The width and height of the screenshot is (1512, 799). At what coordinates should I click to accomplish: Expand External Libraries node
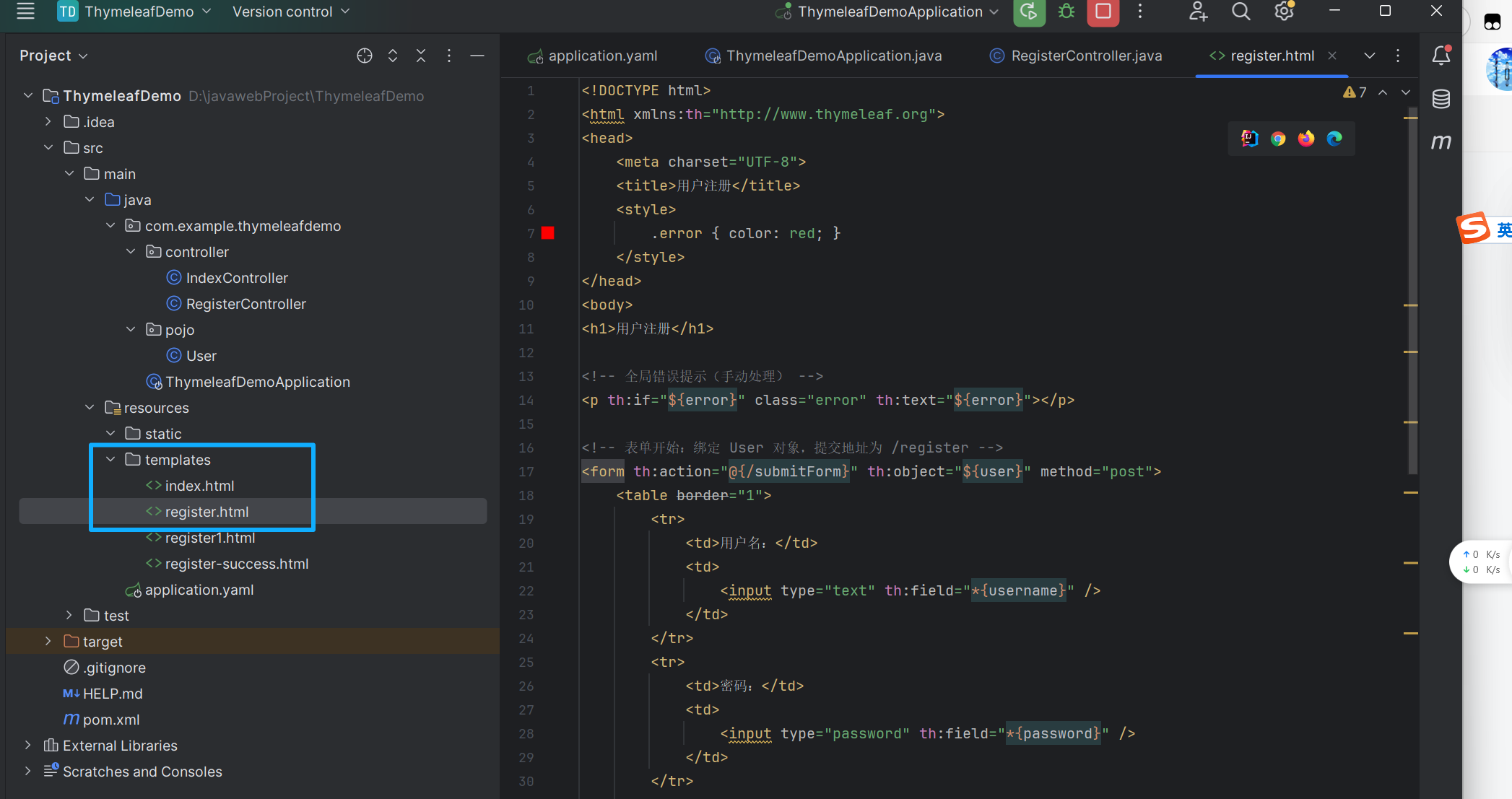tap(28, 746)
